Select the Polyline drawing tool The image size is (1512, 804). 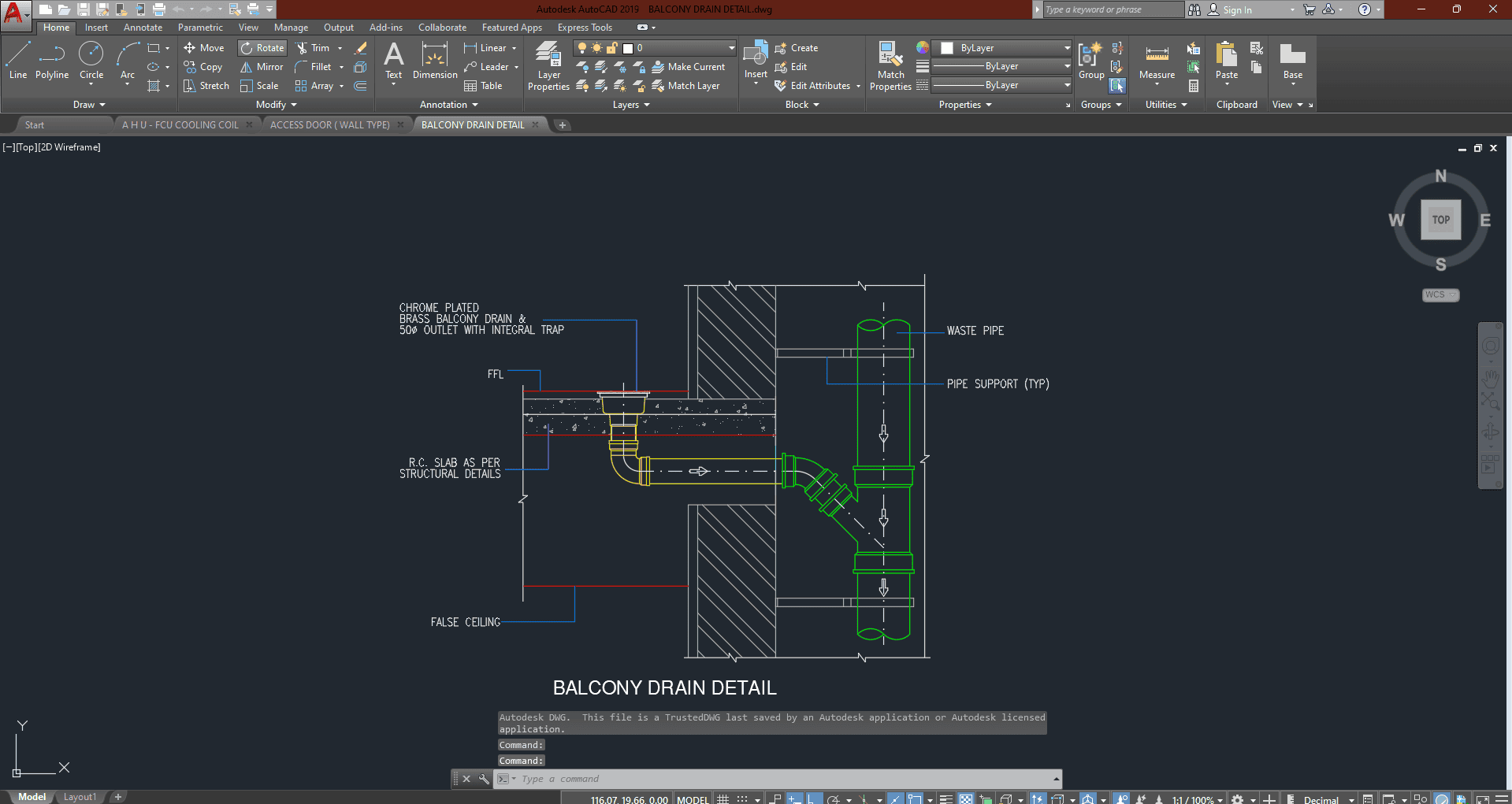(51, 61)
